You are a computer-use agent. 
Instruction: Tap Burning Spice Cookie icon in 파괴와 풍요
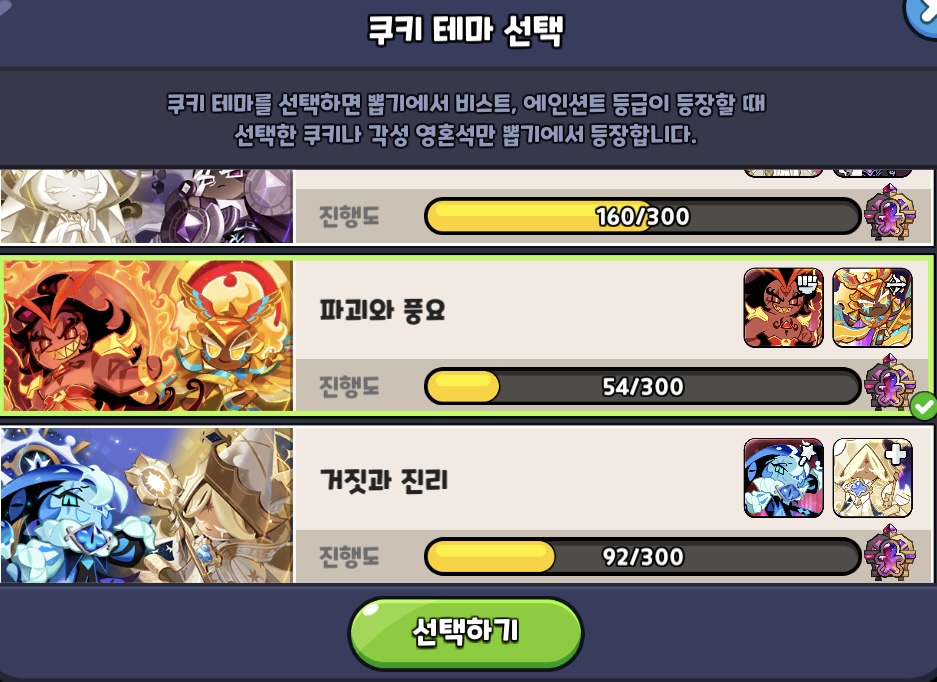click(x=783, y=308)
